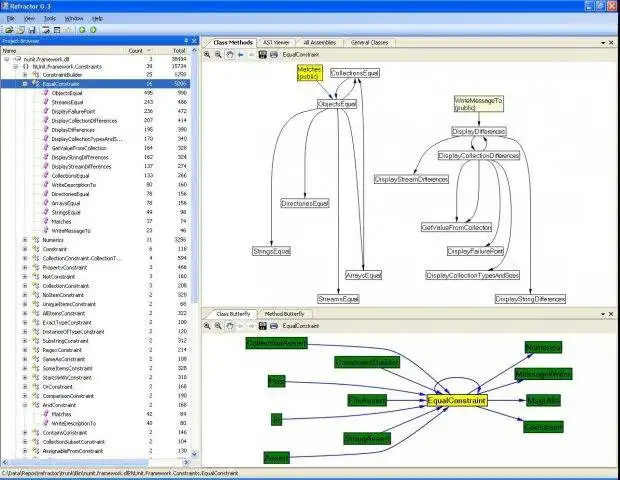Click the back arrow in Class Methods toolbar
Viewport: 620px width, 480px height.
click(240, 55)
